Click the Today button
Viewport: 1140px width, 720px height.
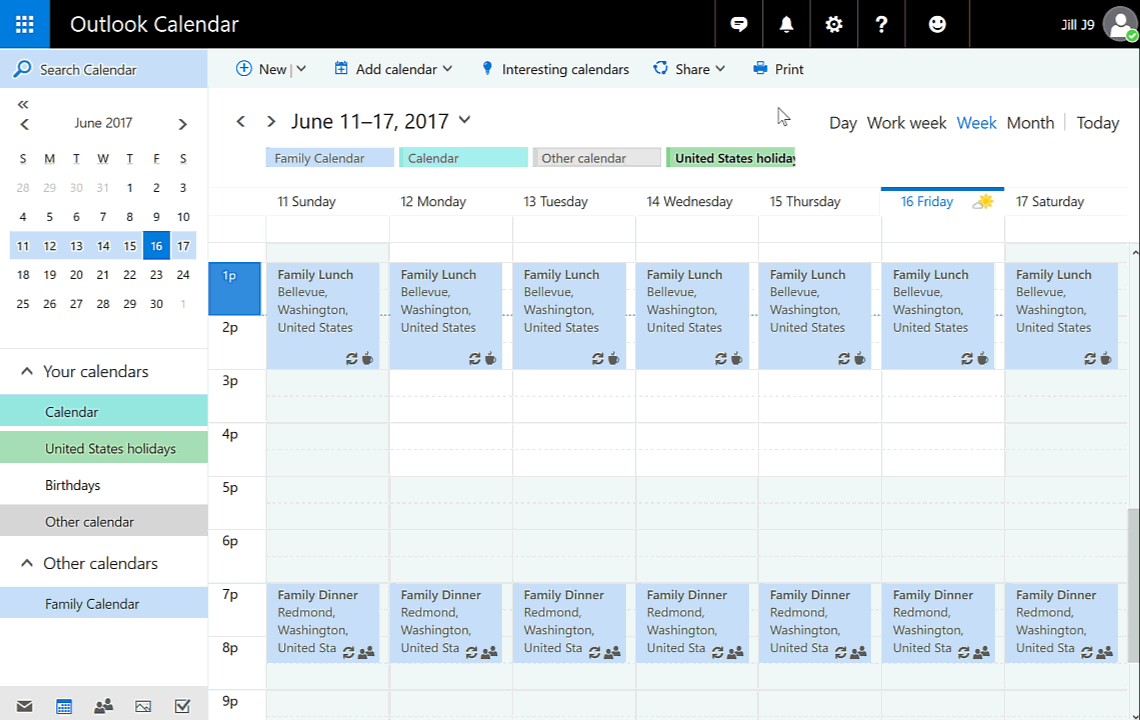[1097, 122]
